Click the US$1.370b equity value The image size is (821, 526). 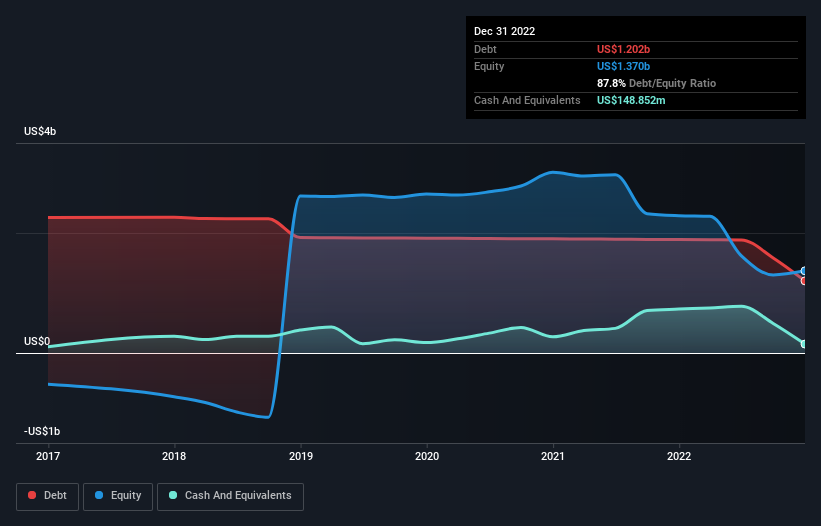[x=623, y=66]
